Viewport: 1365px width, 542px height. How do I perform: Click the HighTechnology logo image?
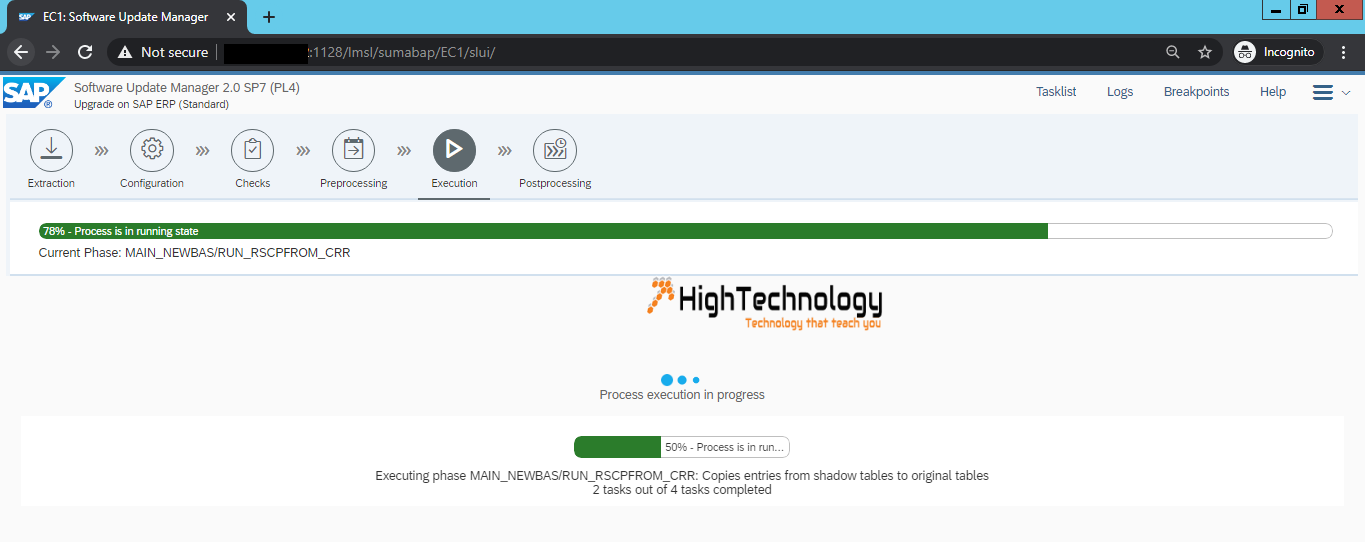click(x=765, y=304)
